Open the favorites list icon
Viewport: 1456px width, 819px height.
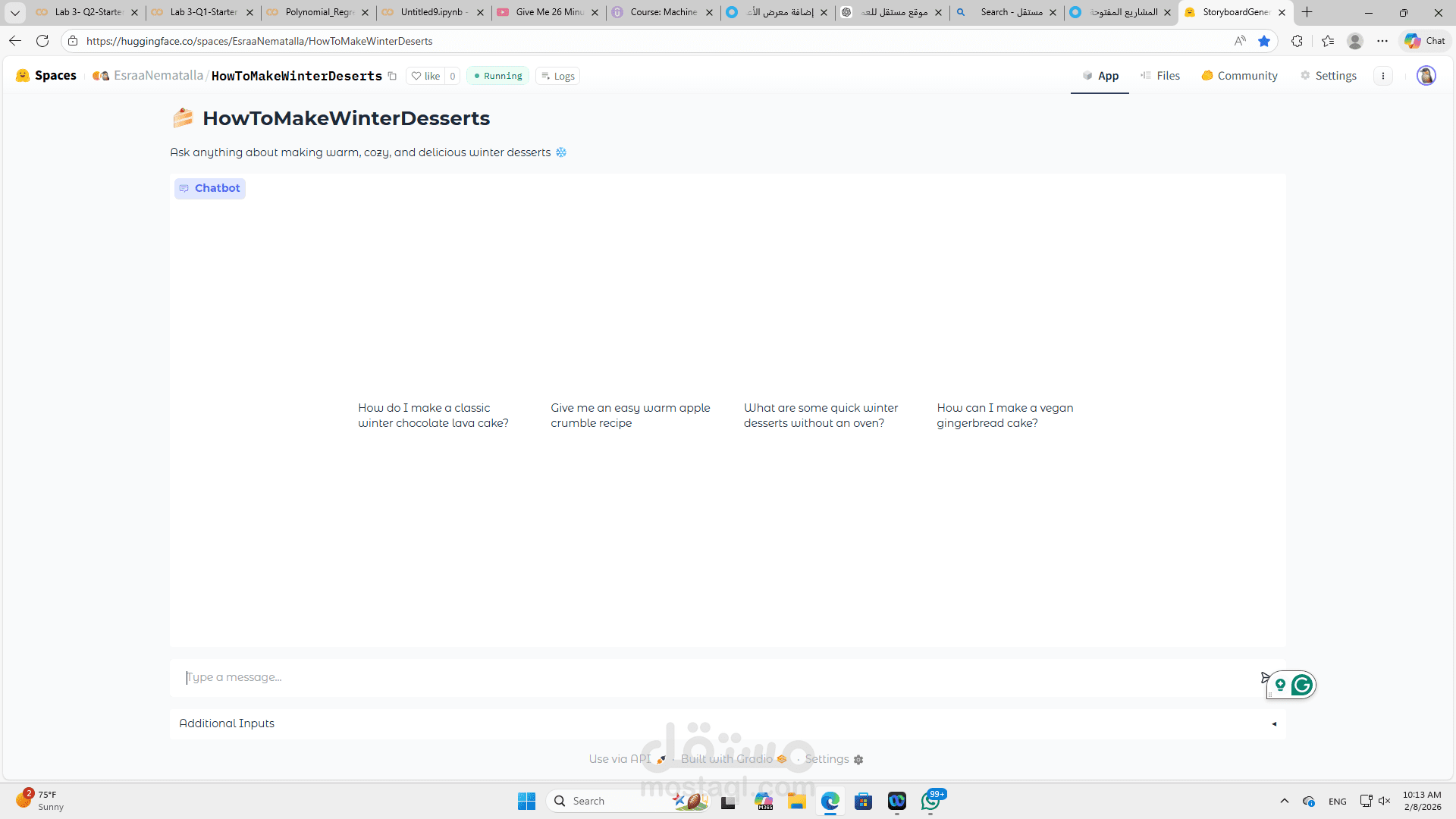pos(1328,41)
